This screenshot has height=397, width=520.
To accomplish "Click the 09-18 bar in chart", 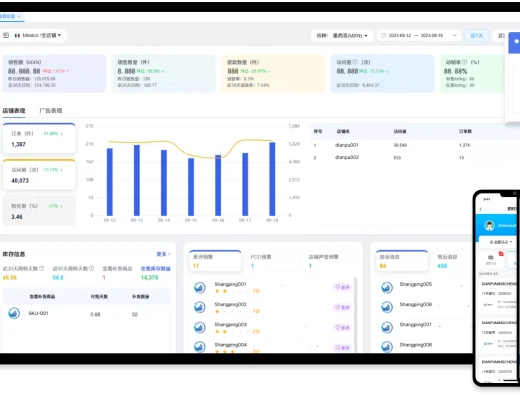I will [272, 179].
